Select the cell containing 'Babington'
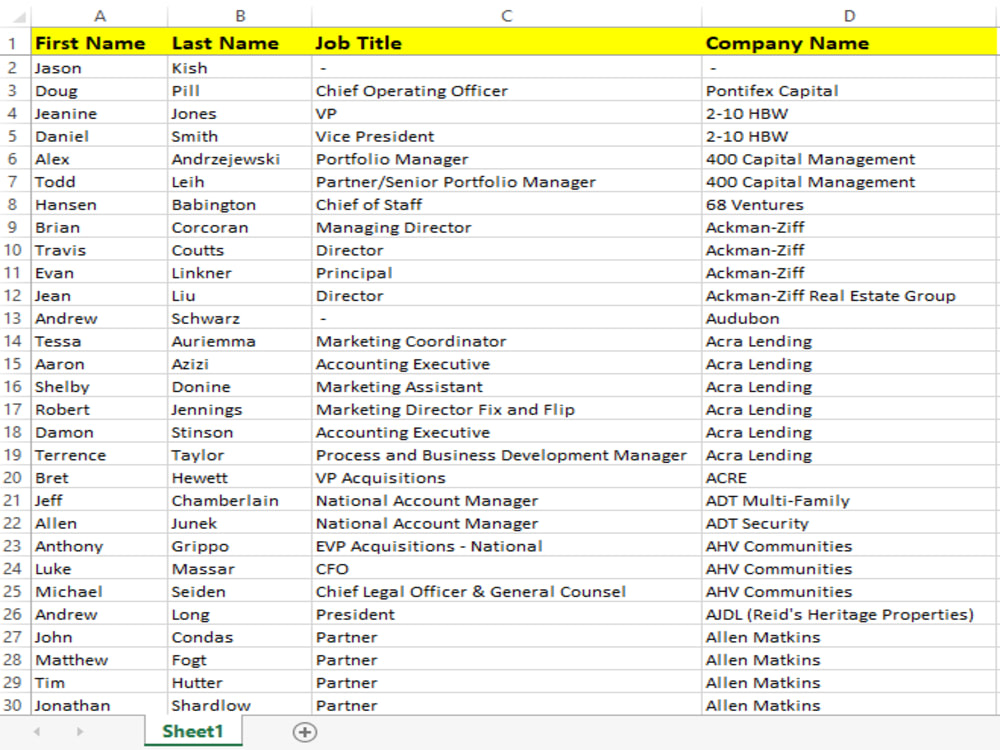The width and height of the screenshot is (1000, 750). tap(240, 204)
